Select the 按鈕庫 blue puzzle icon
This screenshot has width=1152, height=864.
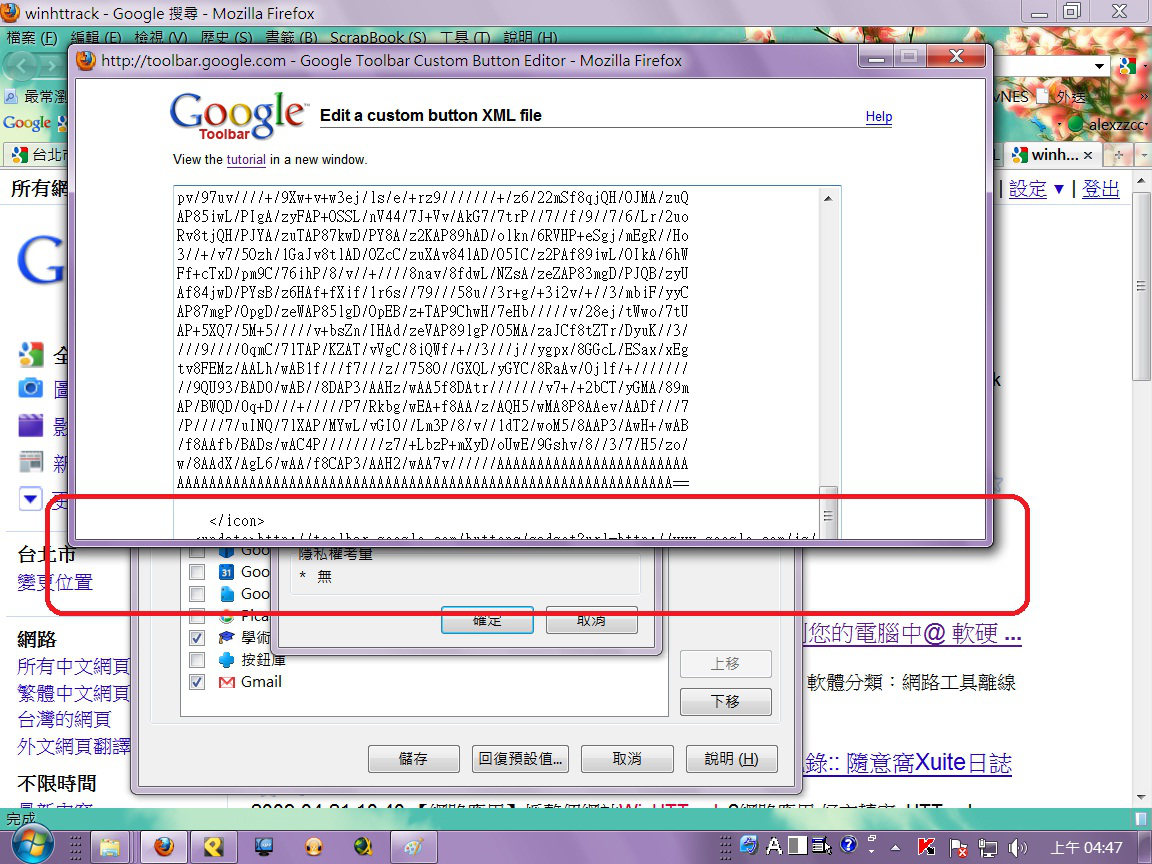(x=226, y=660)
